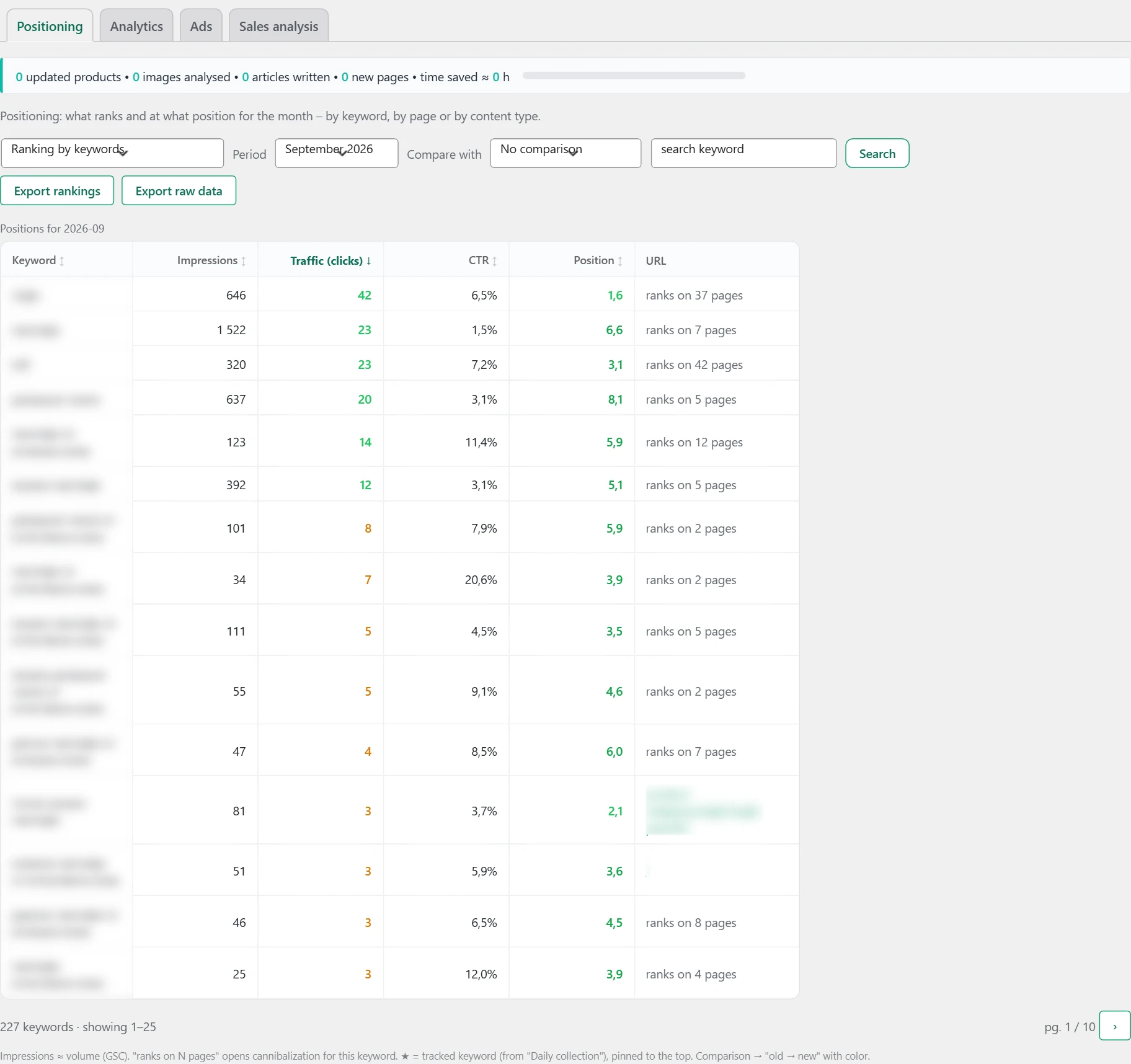The width and height of the screenshot is (1131, 1064).
Task: Select the 20 clicks value
Action: pos(365,399)
